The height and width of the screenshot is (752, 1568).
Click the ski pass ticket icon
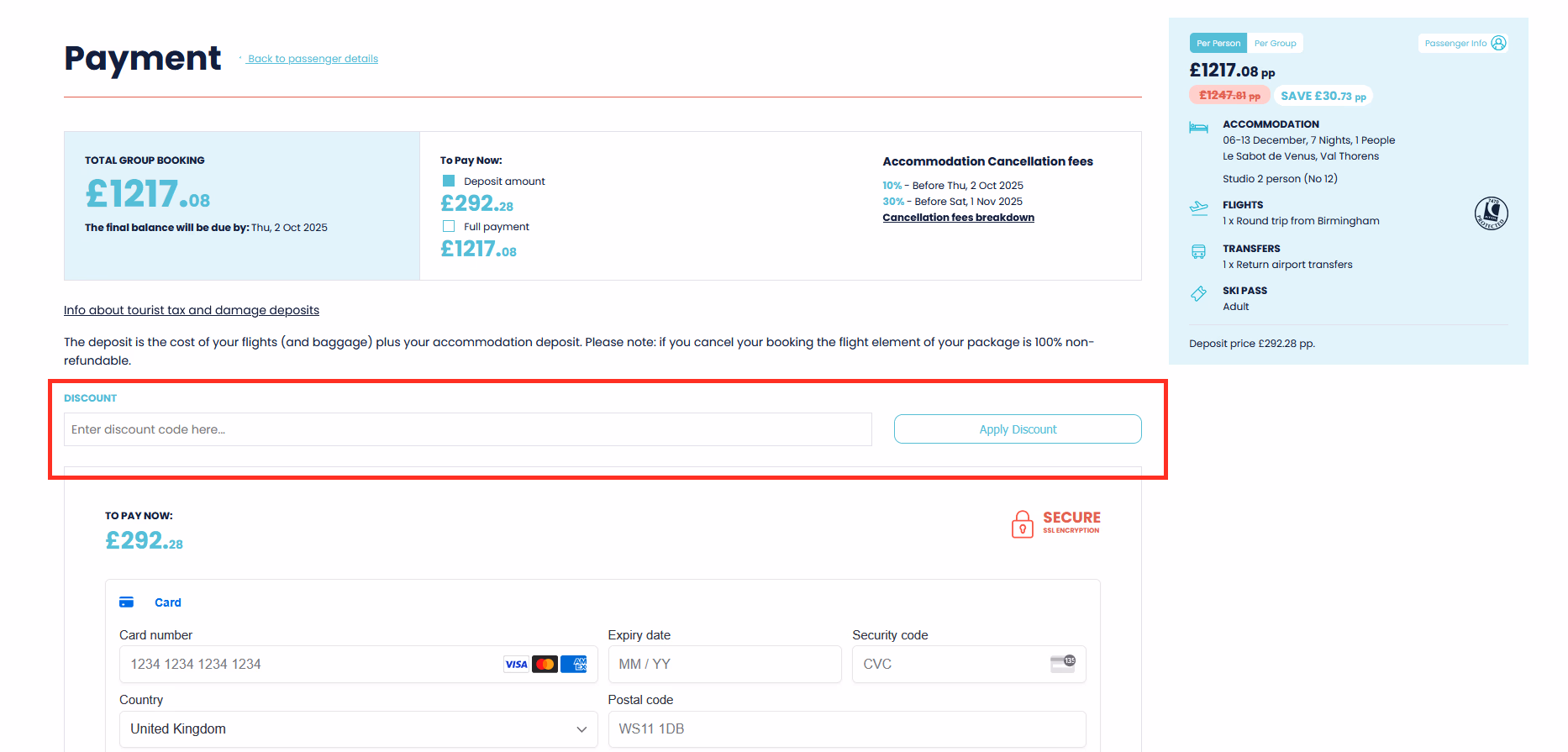[1198, 293]
